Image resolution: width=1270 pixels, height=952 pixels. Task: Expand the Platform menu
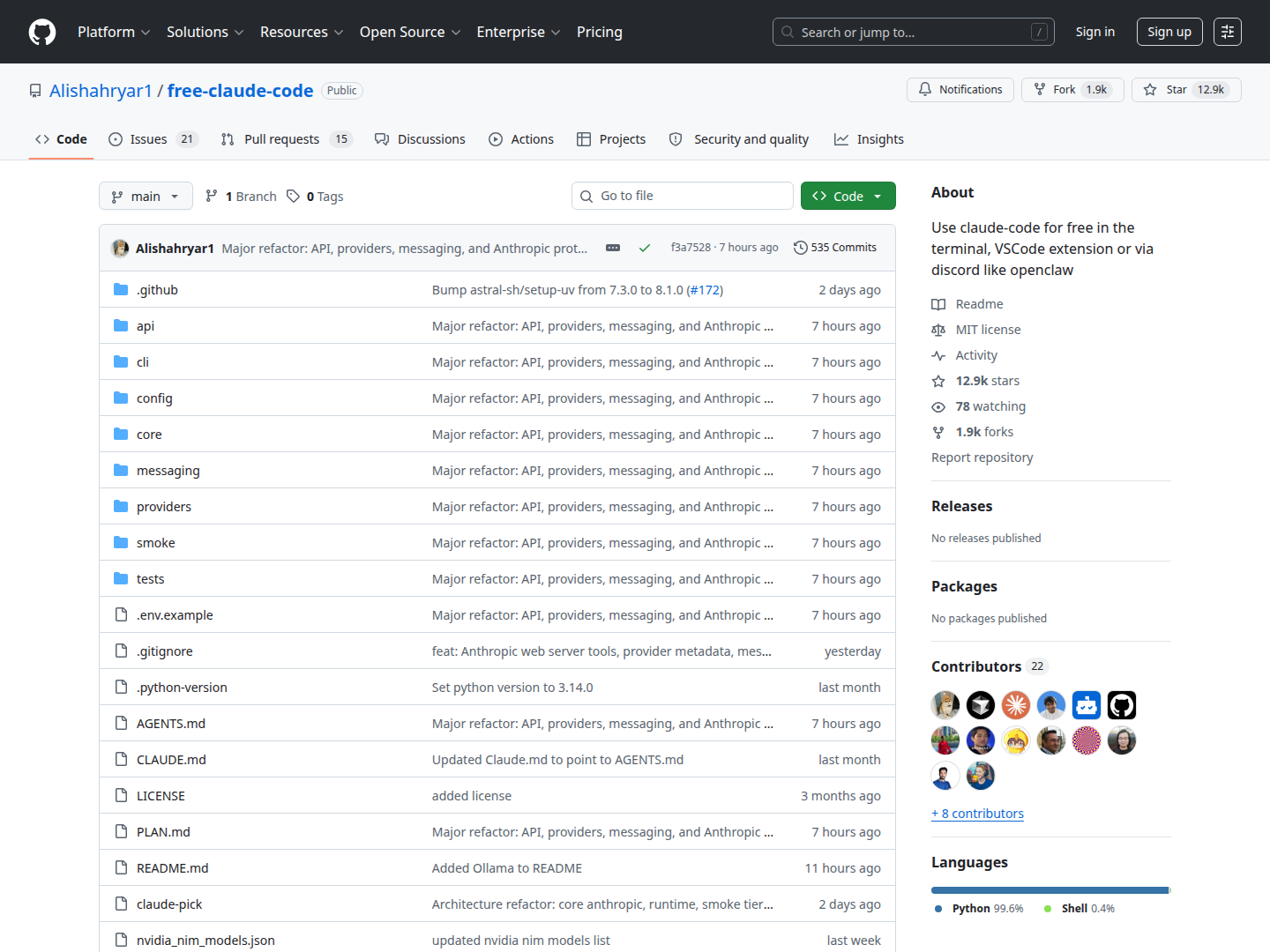point(114,32)
